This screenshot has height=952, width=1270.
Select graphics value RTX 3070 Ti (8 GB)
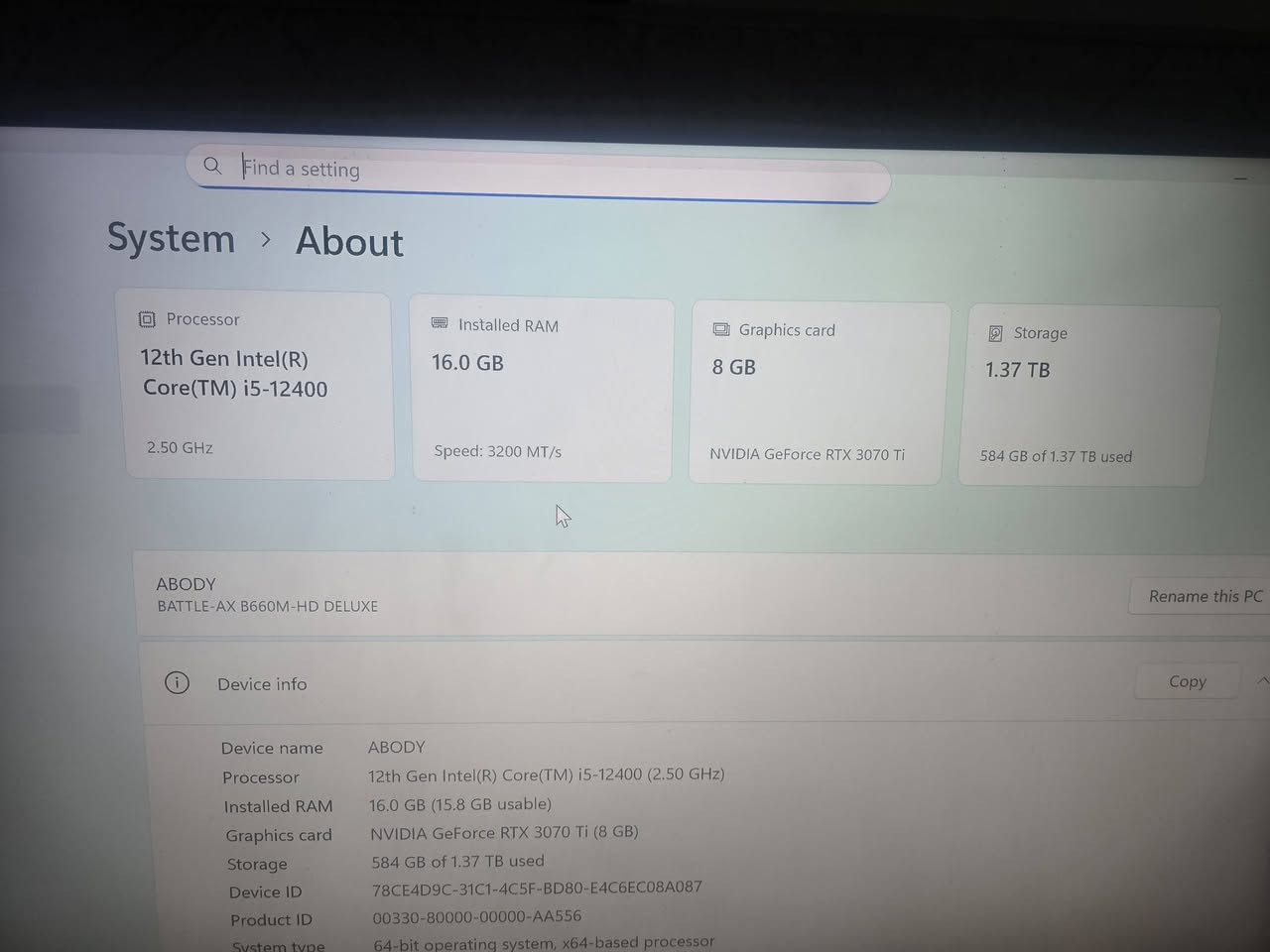pos(504,832)
